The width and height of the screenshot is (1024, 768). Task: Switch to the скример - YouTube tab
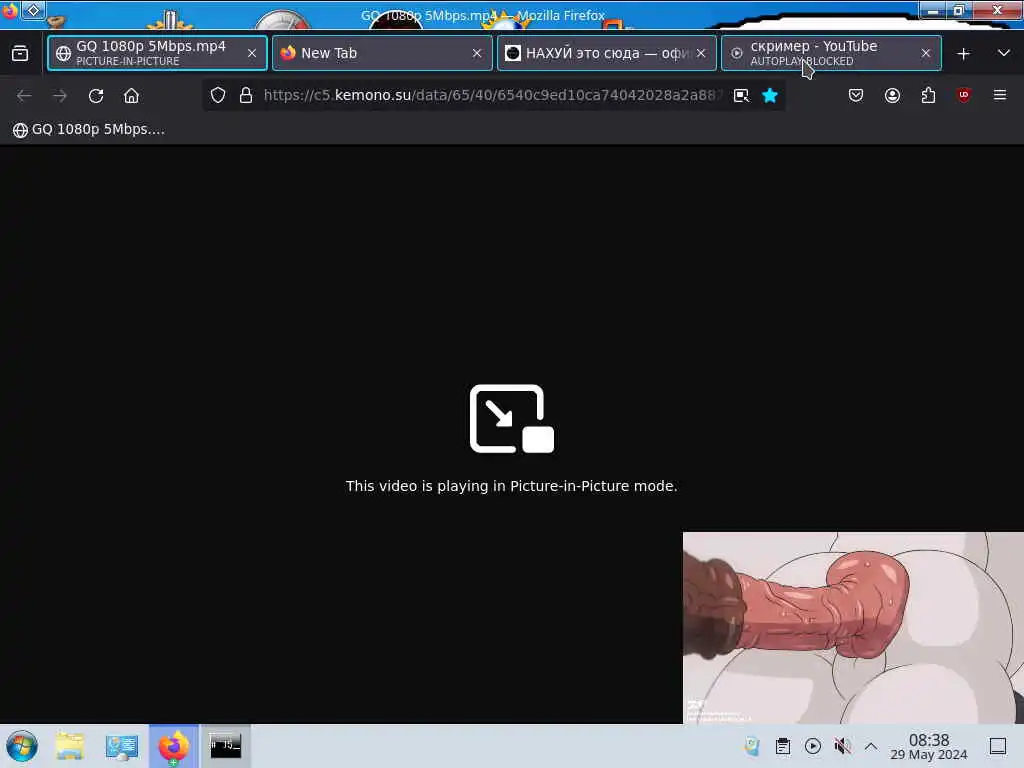[x=831, y=53]
